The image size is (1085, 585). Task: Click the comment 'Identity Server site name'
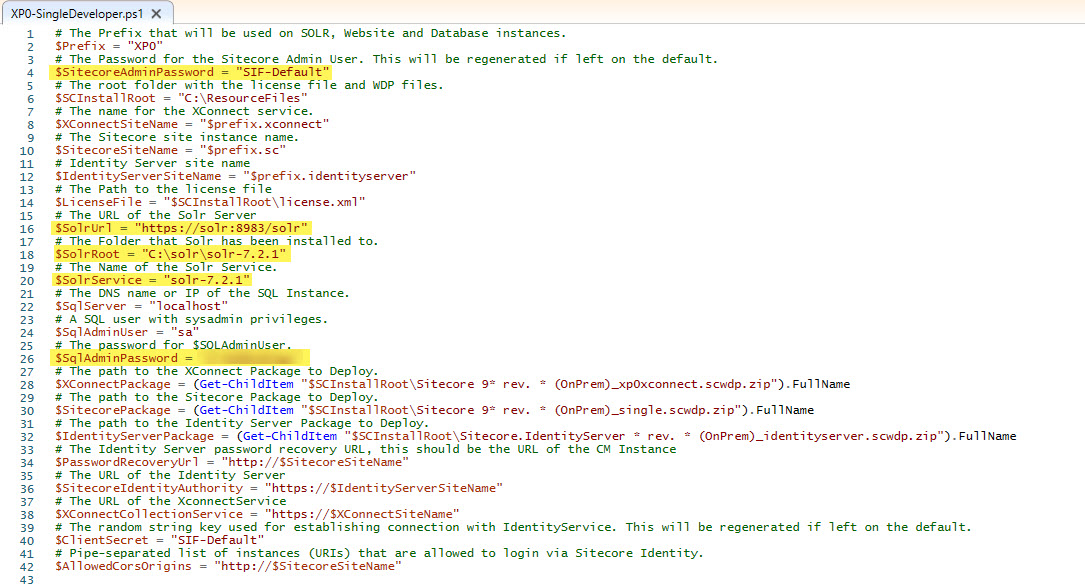coord(153,163)
